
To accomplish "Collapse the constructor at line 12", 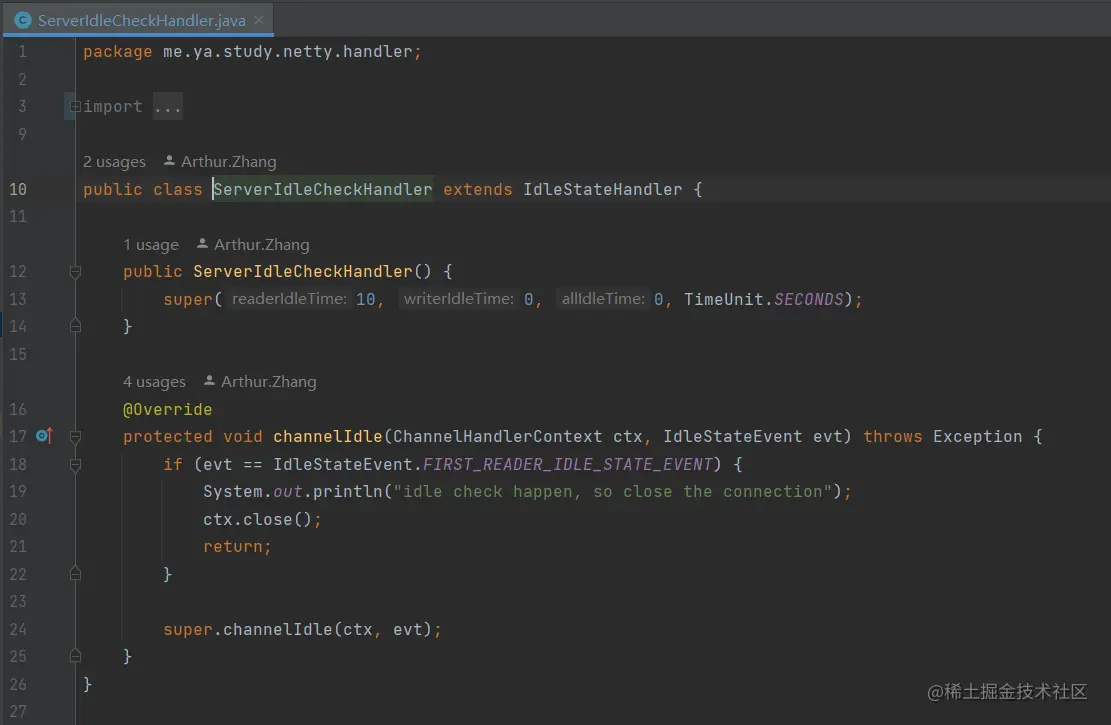I will coord(75,271).
